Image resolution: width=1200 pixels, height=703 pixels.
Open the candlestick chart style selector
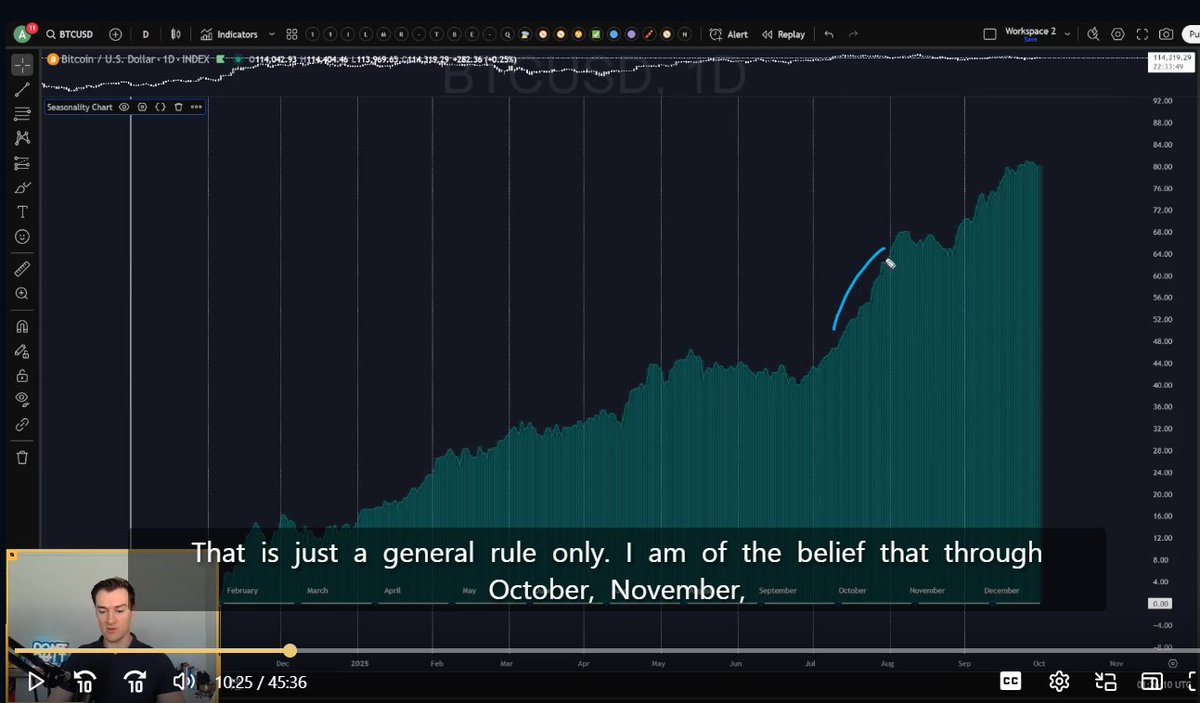click(177, 34)
